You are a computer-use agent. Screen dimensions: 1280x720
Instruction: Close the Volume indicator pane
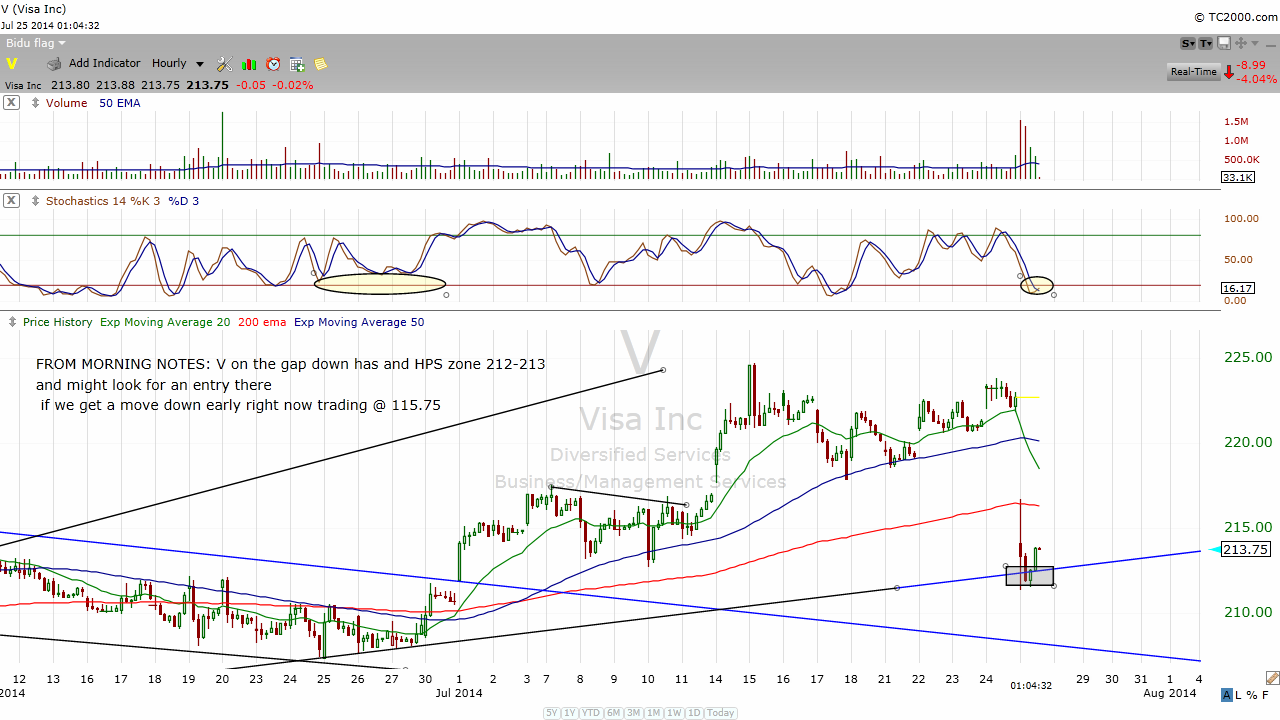(x=11, y=103)
